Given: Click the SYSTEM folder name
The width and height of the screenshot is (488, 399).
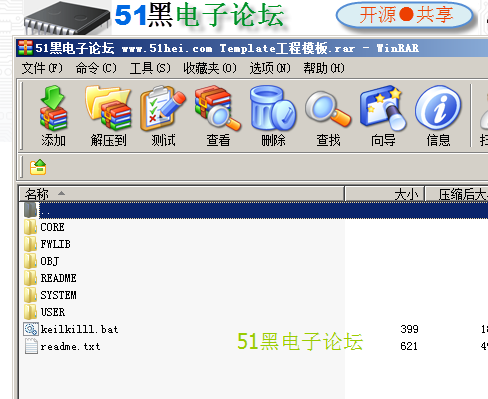Looking at the screenshot, I should [58, 295].
